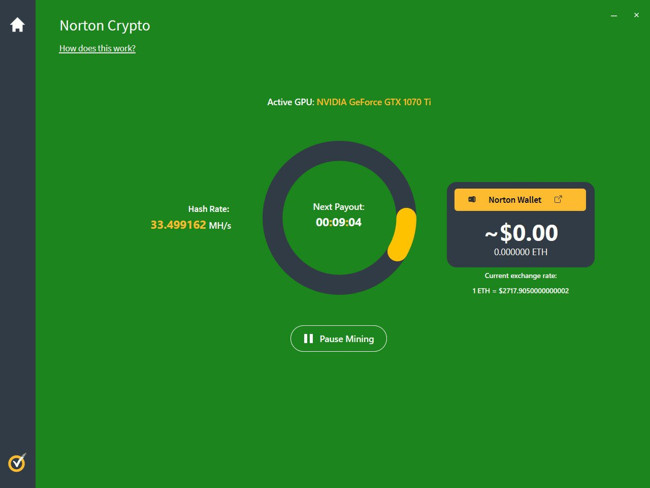Click the yellow progress segment on payout ring
Image resolution: width=650 pixels, height=488 pixels.
click(x=403, y=235)
